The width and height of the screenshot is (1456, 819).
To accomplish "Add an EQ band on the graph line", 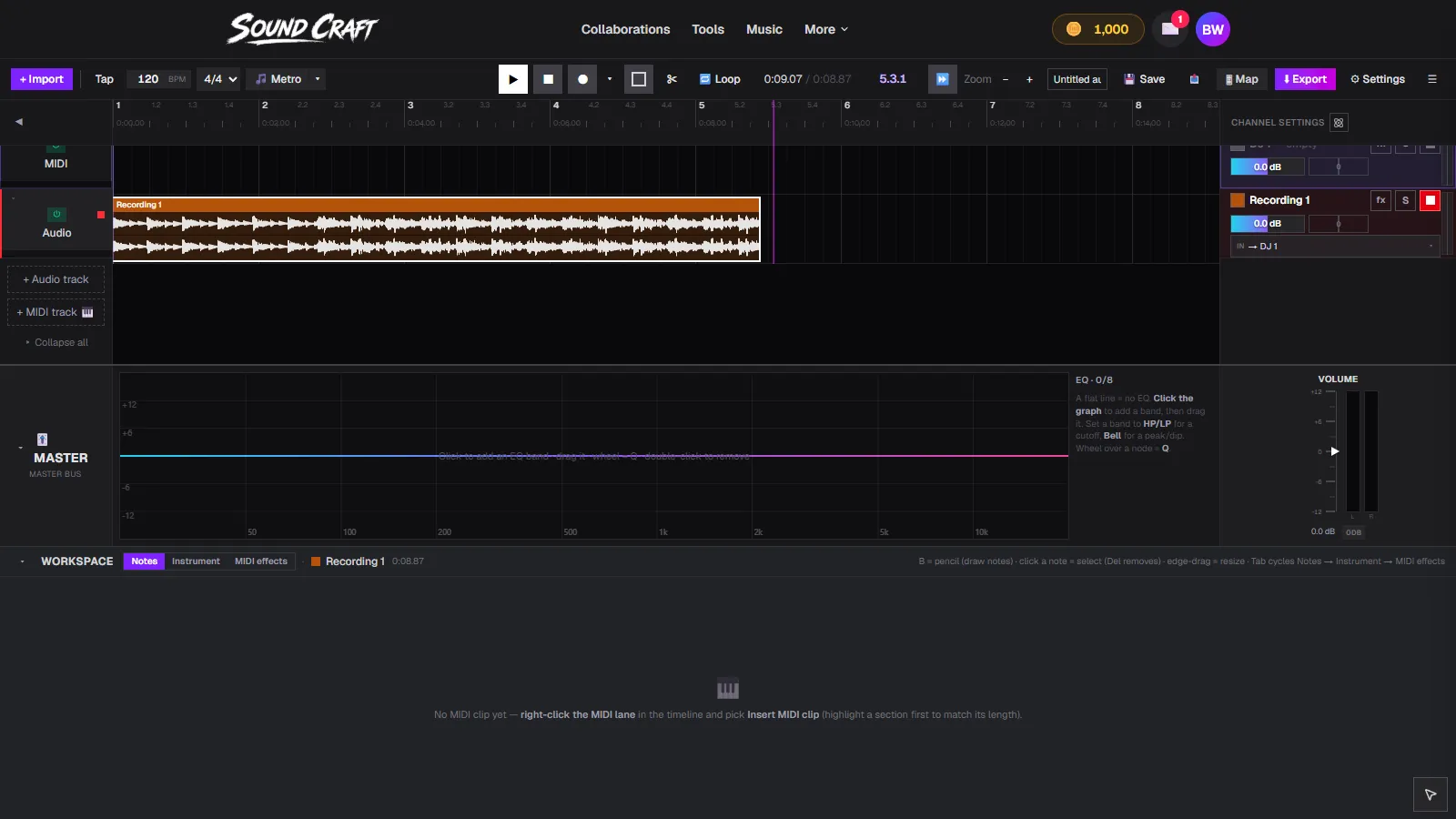I will click(x=594, y=456).
